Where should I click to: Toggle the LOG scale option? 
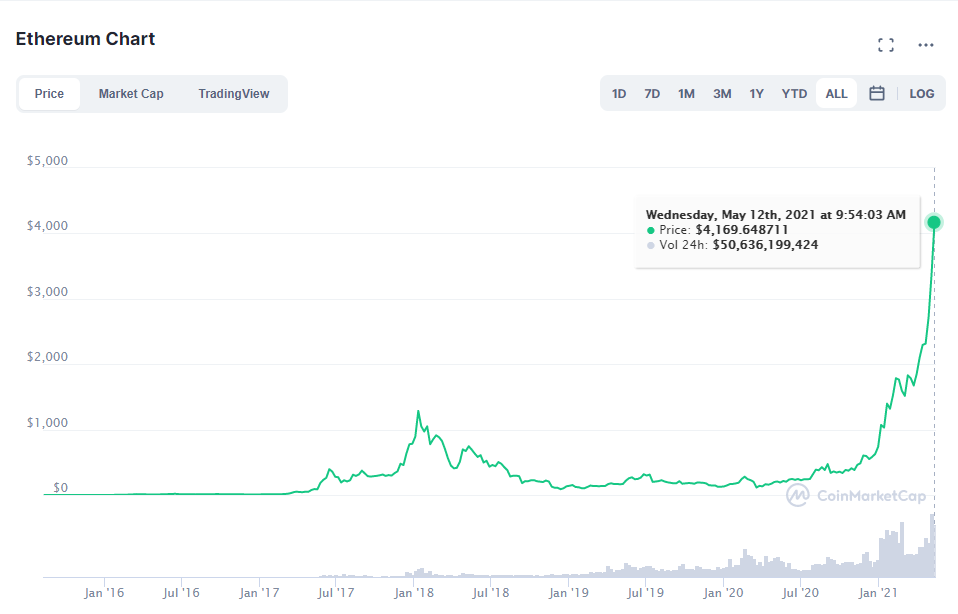tap(921, 93)
